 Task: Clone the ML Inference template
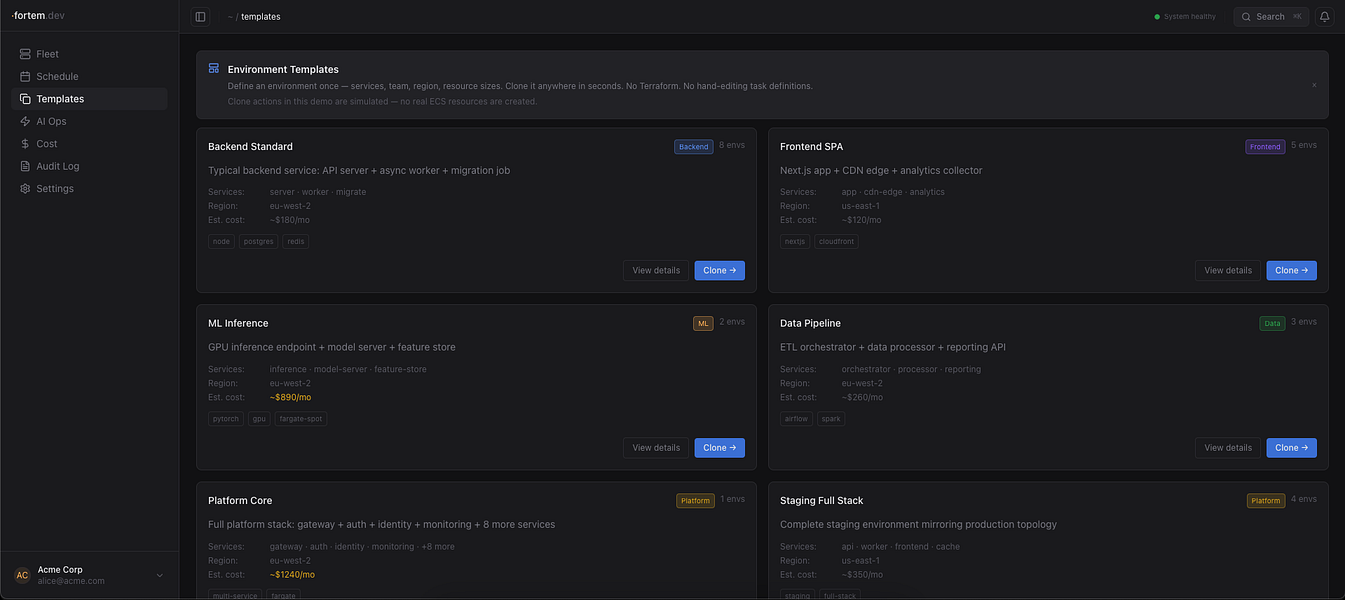[720, 447]
